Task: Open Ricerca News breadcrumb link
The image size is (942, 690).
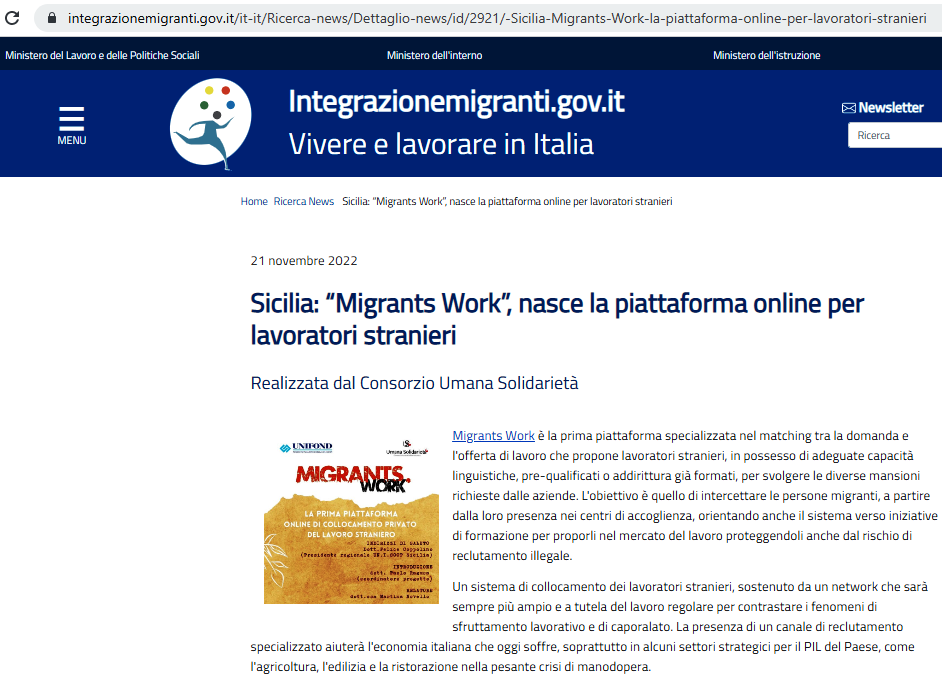Action: point(304,202)
